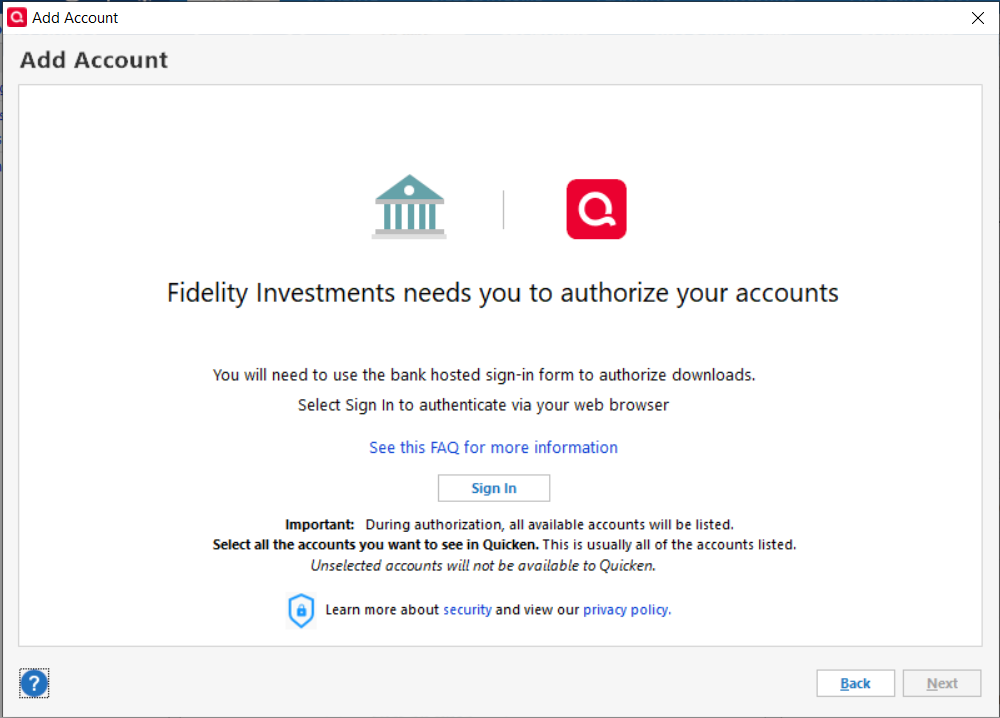
Task: Click the bold 'Select all the accounts' text
Action: [375, 545]
